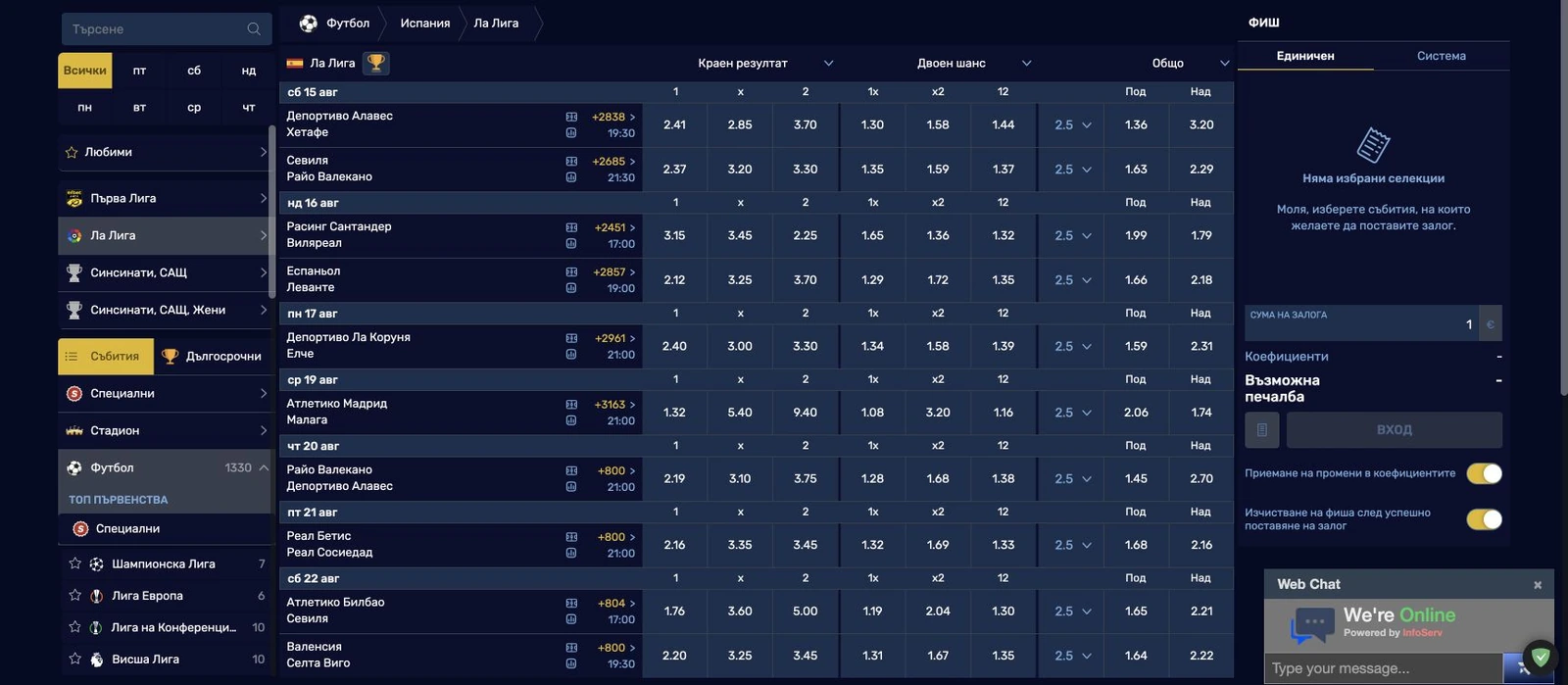Viewport: 1568px width, 685px height.
Task: Open statistics icon for Депортиво Ла Коруня vs Елче
Action: pyautogui.click(x=571, y=355)
